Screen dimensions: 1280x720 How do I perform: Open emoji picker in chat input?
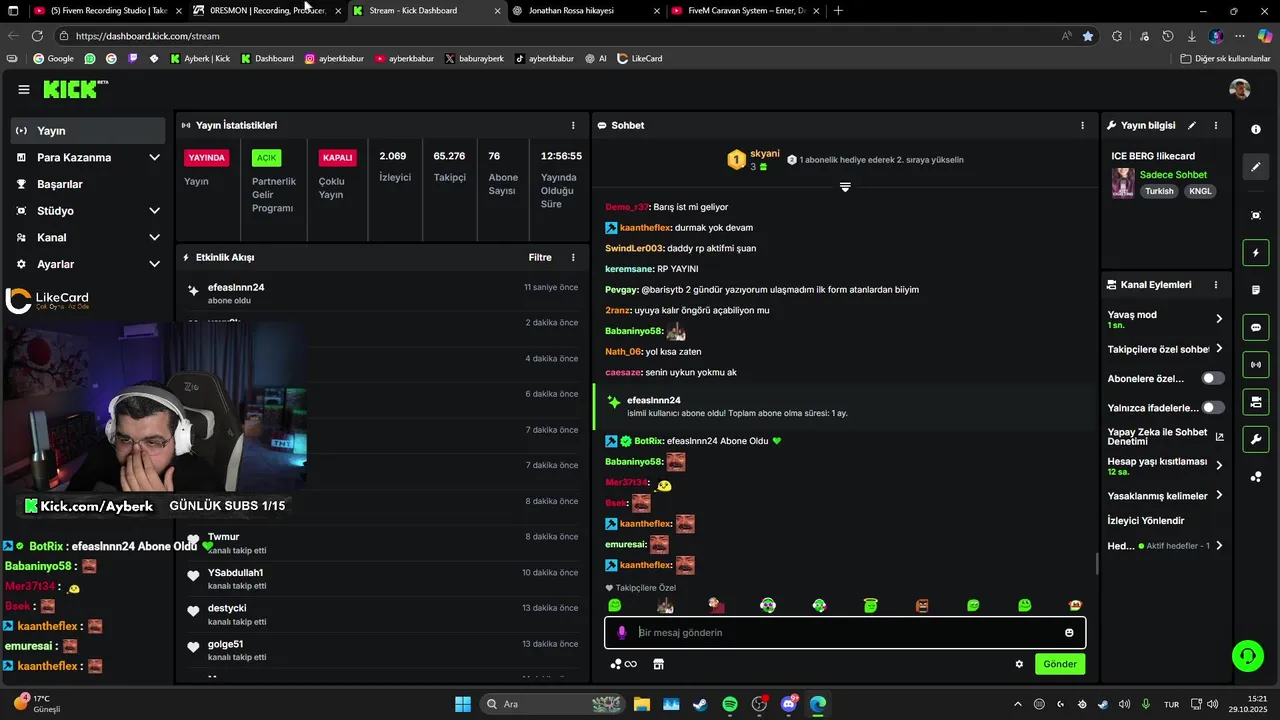click(1069, 633)
